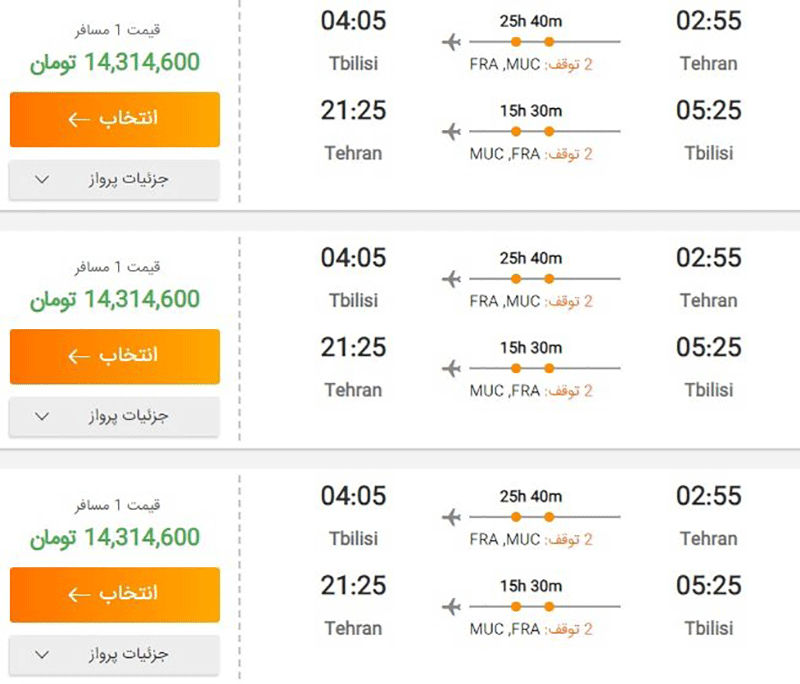Click the outbound airplane icon in the bottom card
800x684 pixels.
click(x=451, y=517)
